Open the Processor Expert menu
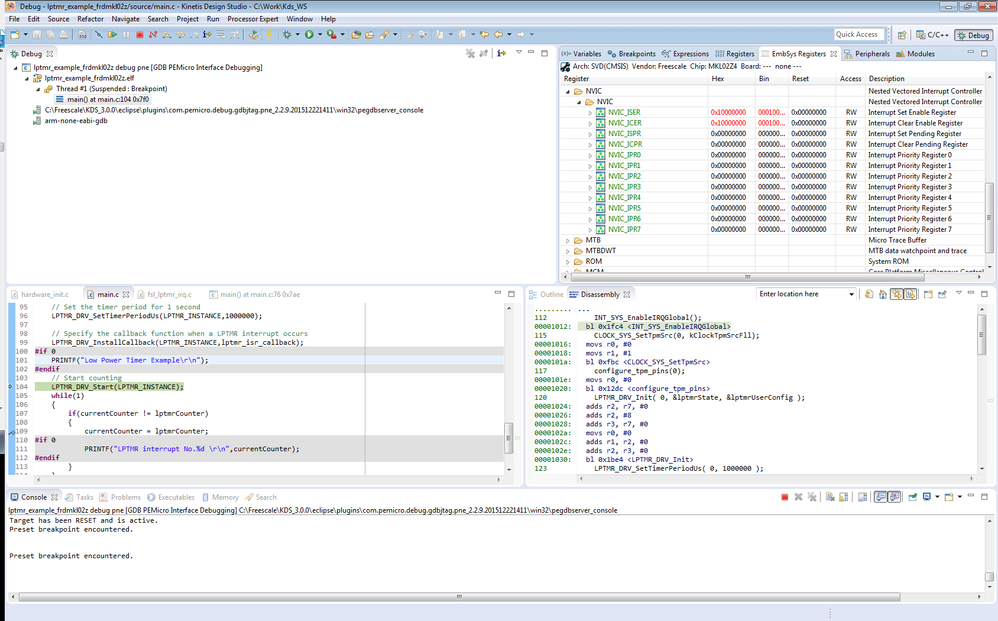This screenshot has height=621, width=998. pyautogui.click(x=254, y=19)
